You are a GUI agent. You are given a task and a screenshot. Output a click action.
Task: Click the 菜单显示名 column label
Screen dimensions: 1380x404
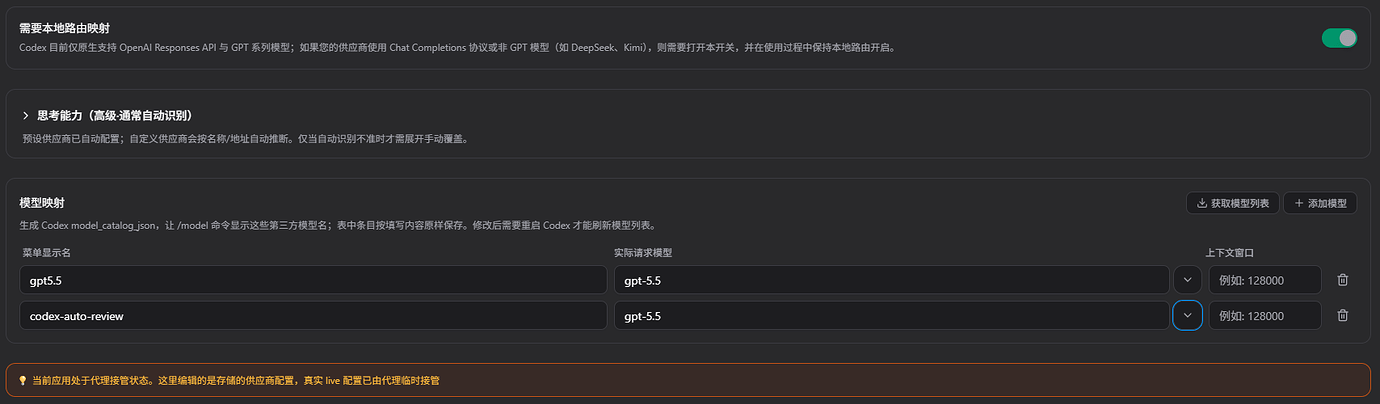pos(46,252)
